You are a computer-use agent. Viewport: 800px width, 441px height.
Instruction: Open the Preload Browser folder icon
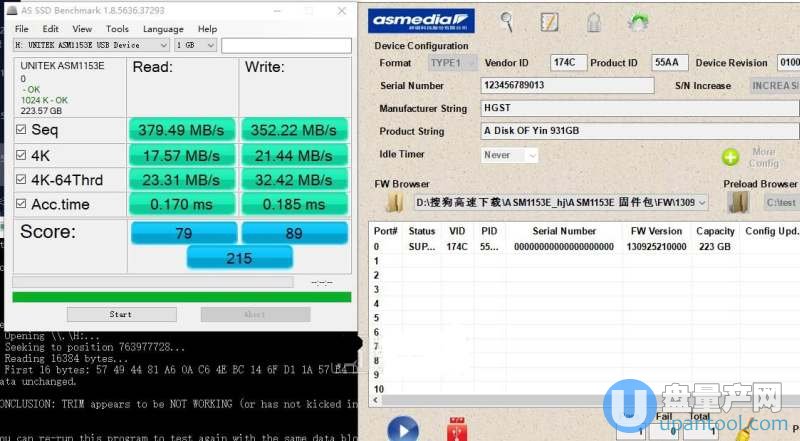point(740,202)
